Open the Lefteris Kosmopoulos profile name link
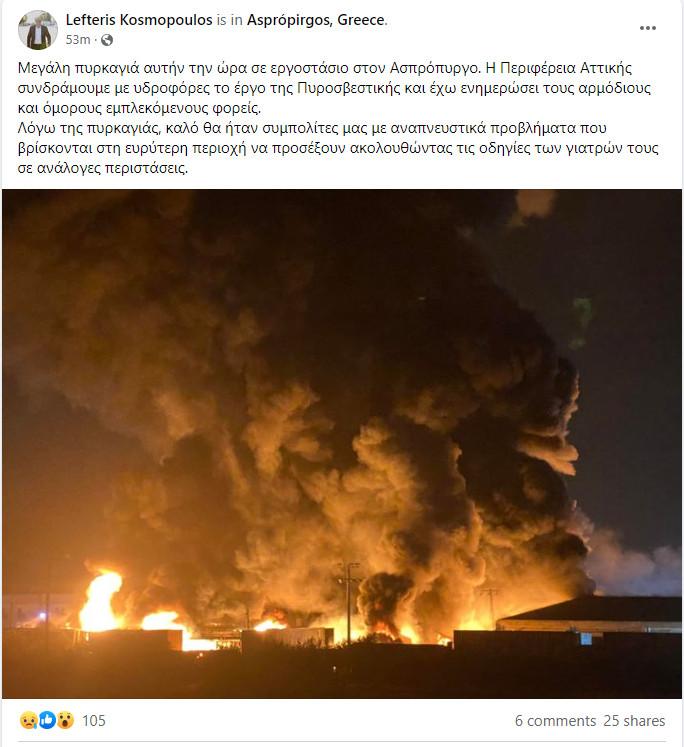 click(139, 20)
